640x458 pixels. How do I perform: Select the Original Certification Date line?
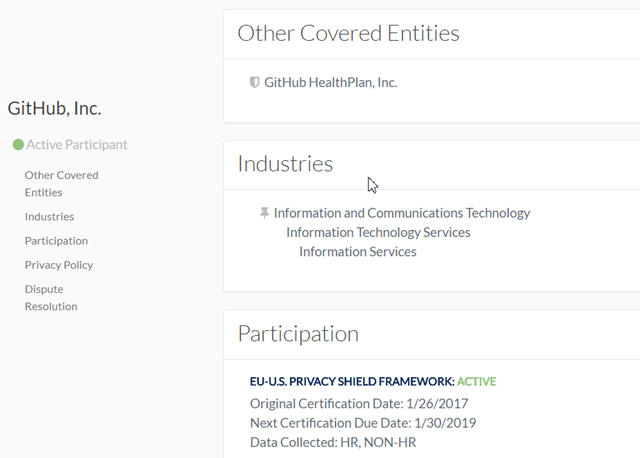click(x=359, y=404)
